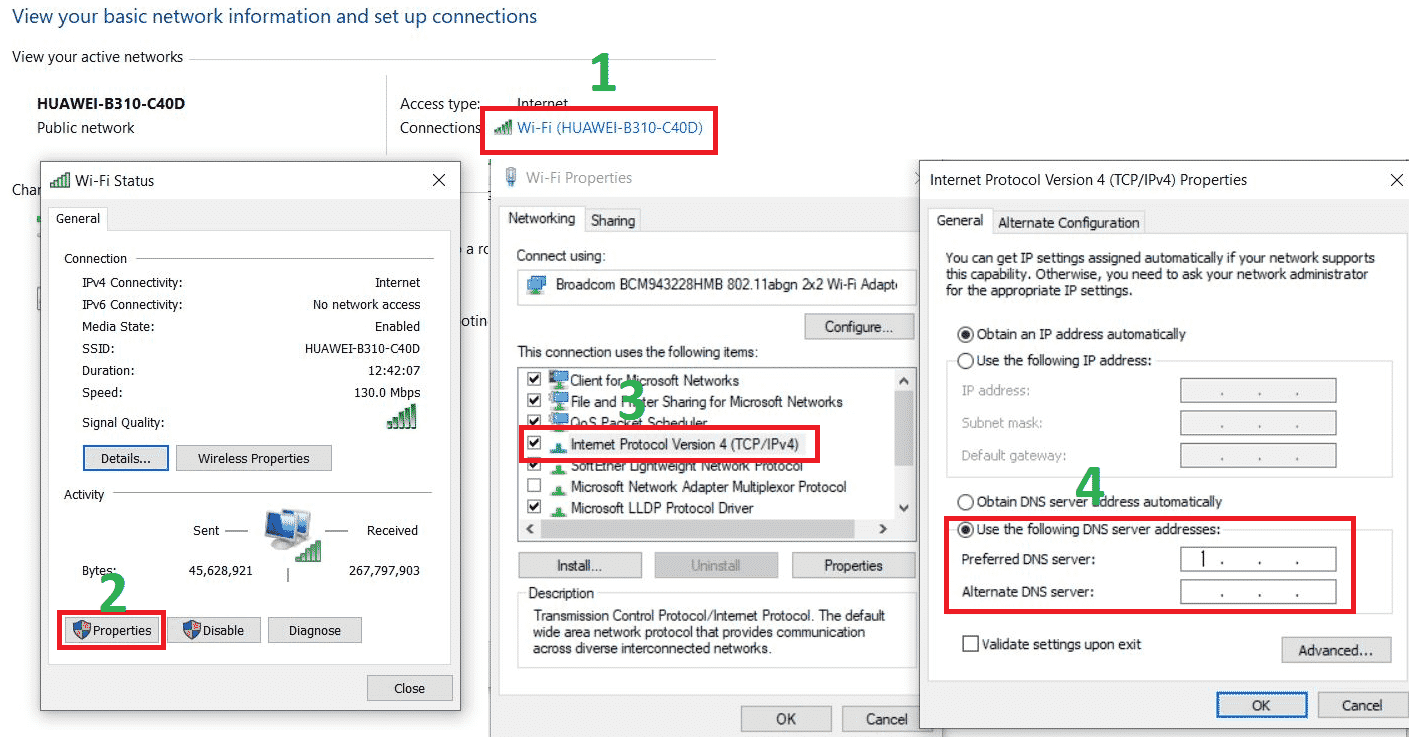Toggle SoftEther Lightweight Network Protocol checkbox
The width and height of the screenshot is (1409, 737).
coord(534,466)
